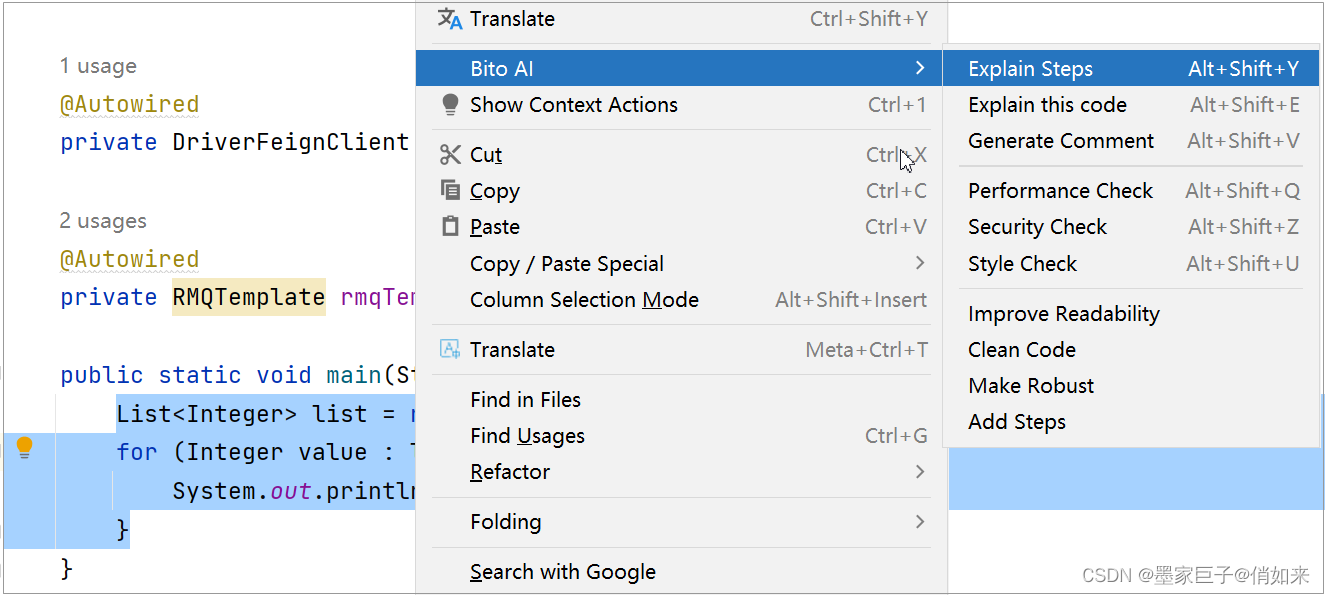Viewport: 1325px width, 595px height.
Task: Click the lower Translate plugin icon
Action: click(x=450, y=350)
